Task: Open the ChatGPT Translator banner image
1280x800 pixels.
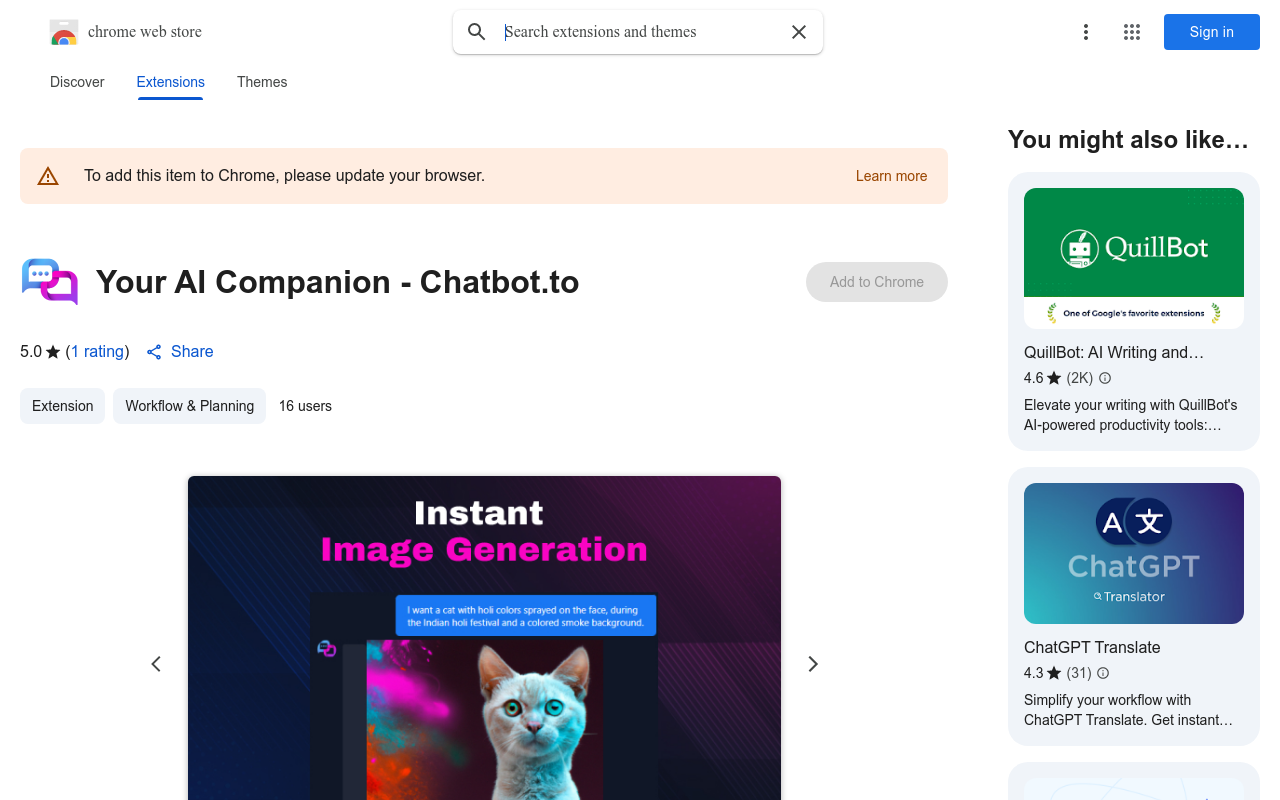Action: click(1134, 553)
